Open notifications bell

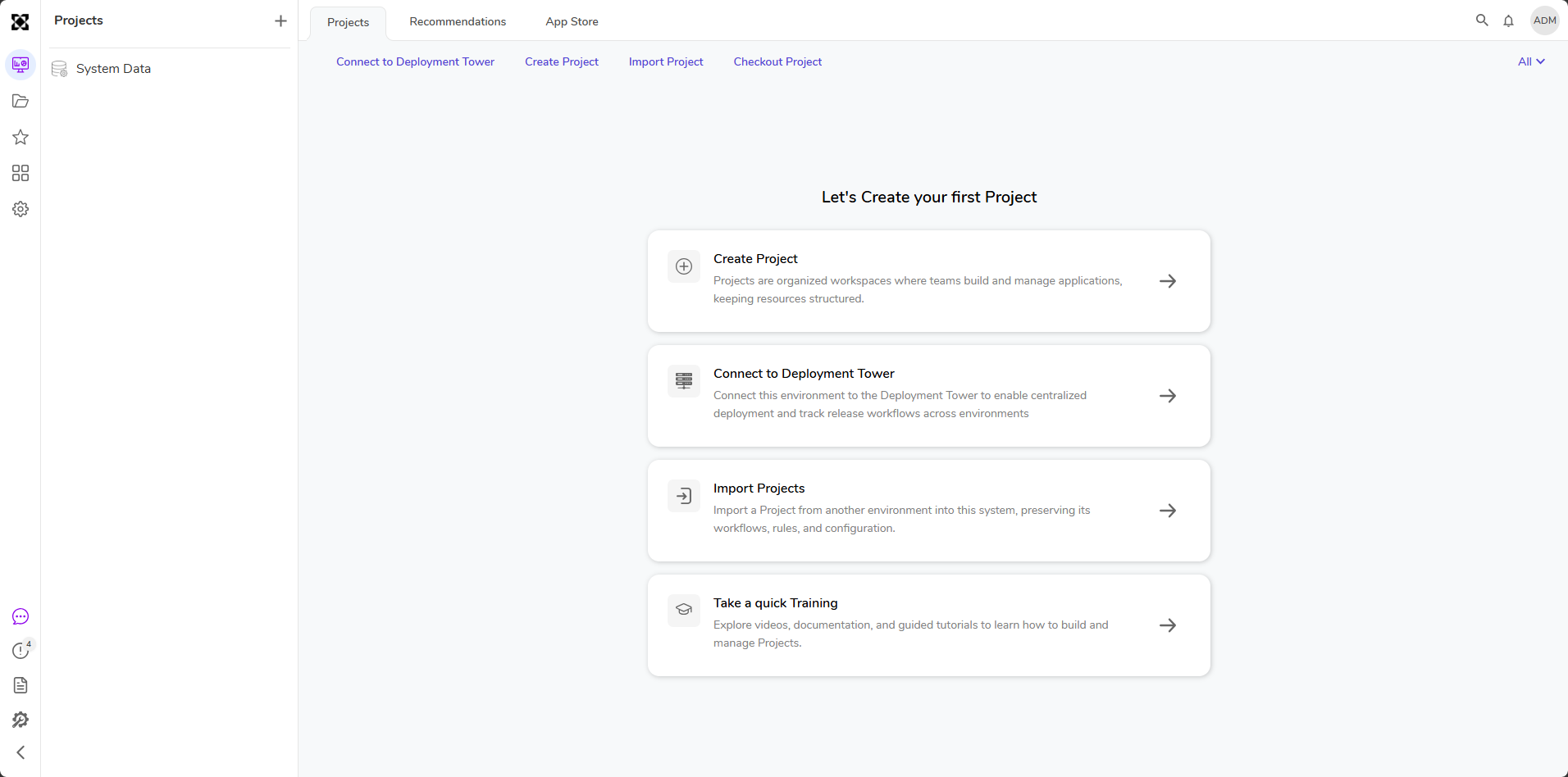click(1508, 20)
